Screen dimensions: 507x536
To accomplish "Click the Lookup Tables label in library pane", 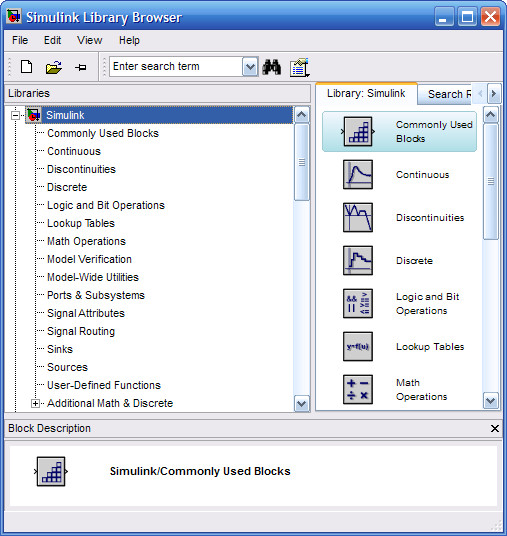I will (430, 347).
